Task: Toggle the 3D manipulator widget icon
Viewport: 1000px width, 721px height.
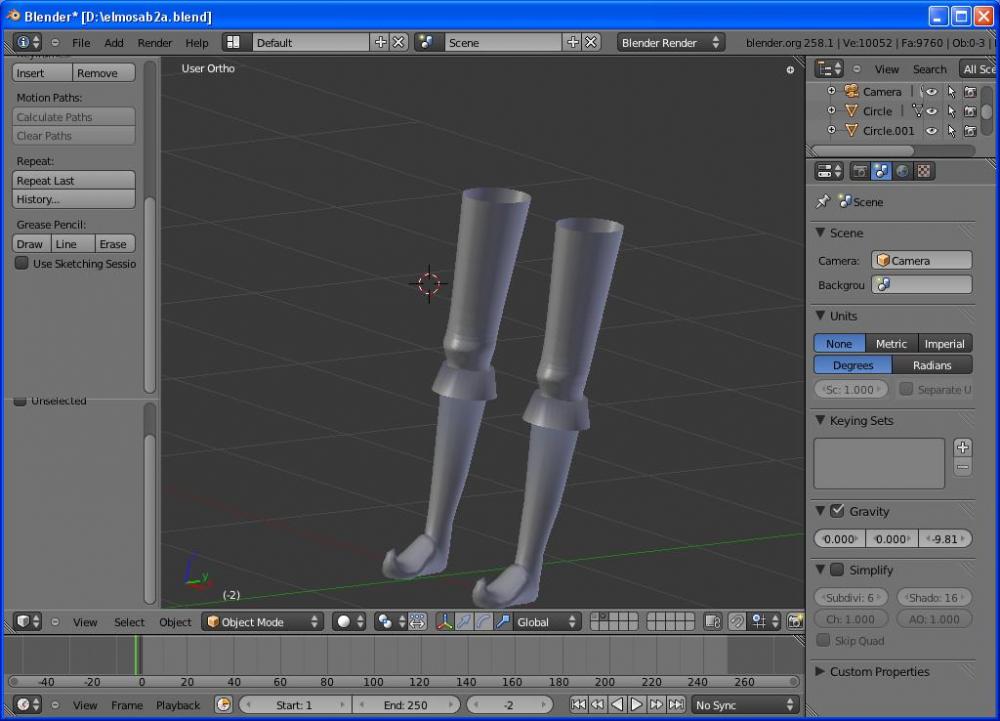Action: click(444, 622)
